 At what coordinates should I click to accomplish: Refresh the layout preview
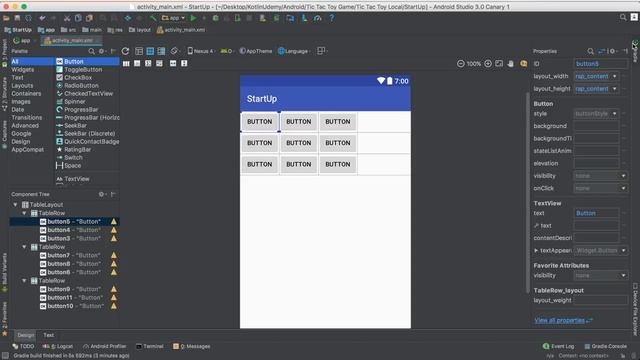(125, 51)
